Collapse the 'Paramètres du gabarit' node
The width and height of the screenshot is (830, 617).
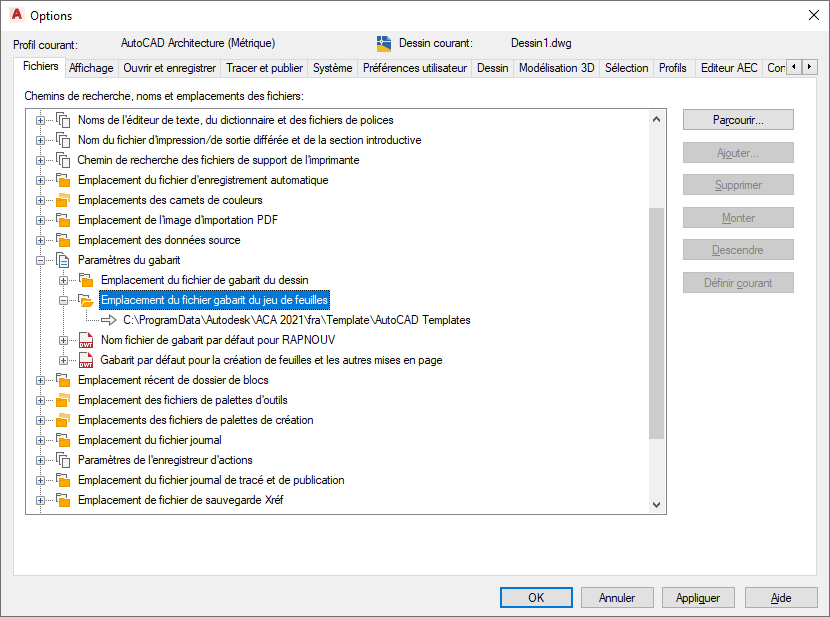40,260
